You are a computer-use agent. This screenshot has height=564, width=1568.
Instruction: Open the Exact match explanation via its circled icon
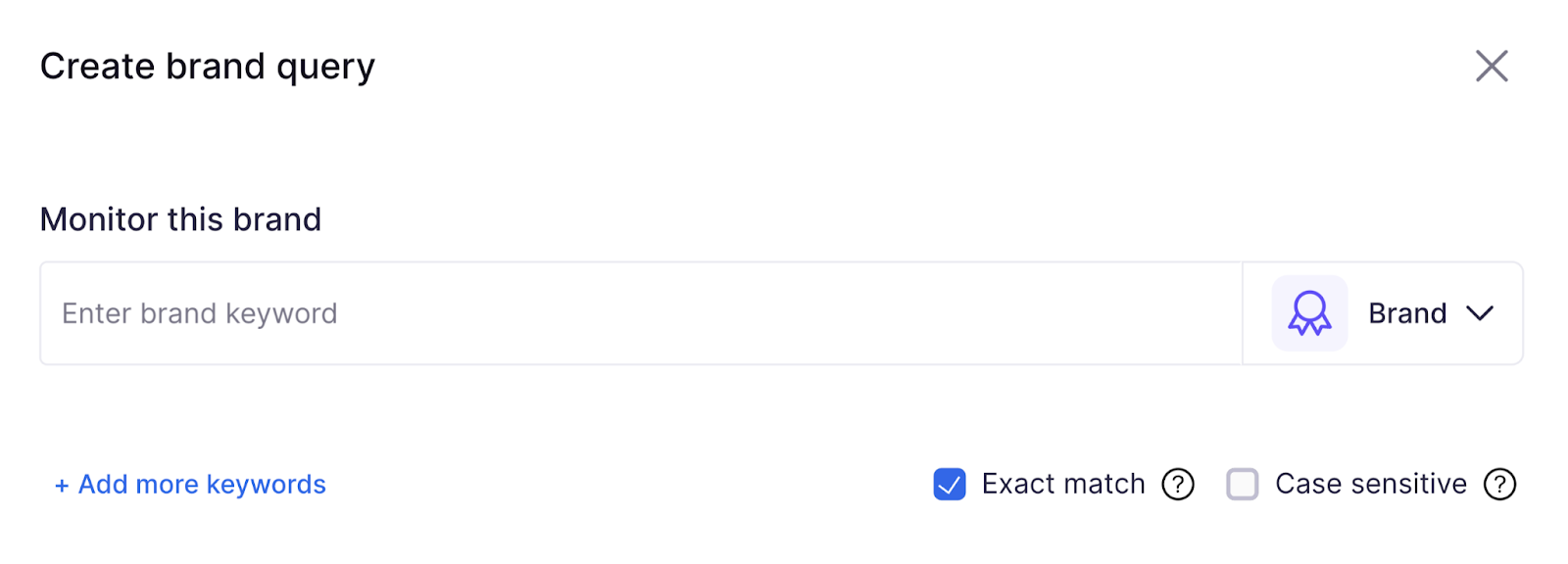(1180, 484)
